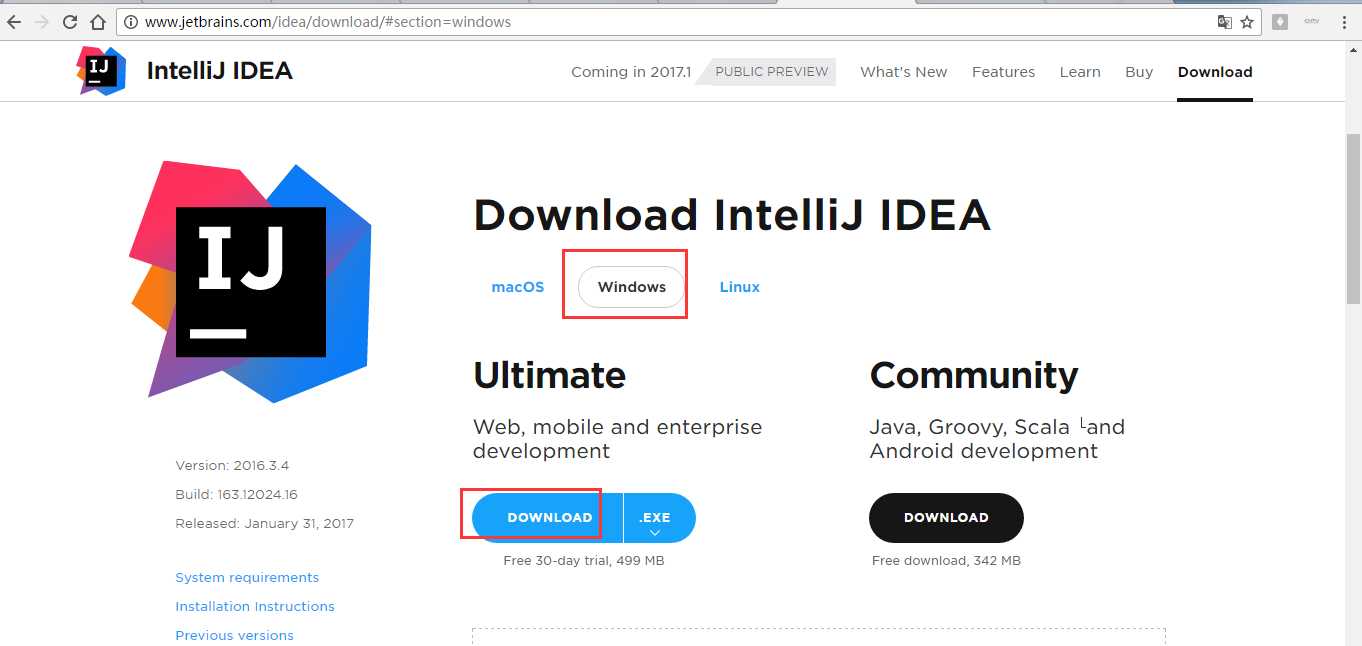Click the 'Build: 163.12024.16' text
This screenshot has width=1362, height=646.
[x=236, y=495]
